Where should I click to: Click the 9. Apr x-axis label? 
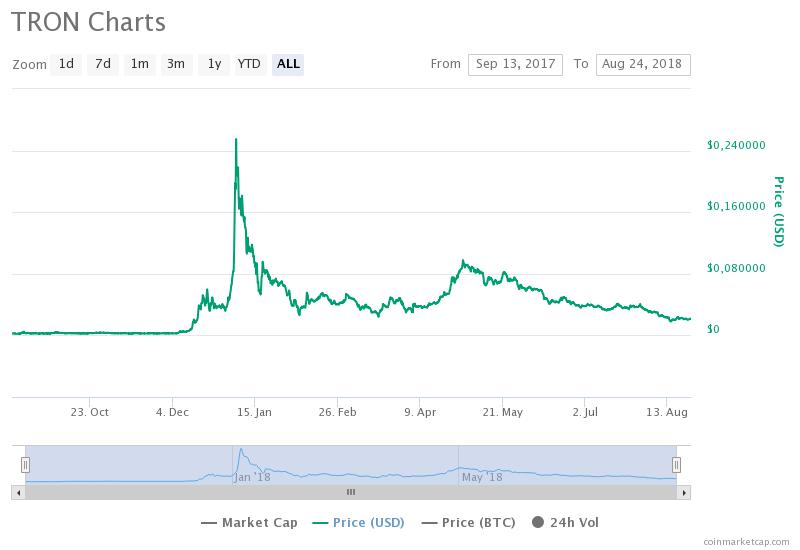pyautogui.click(x=420, y=412)
